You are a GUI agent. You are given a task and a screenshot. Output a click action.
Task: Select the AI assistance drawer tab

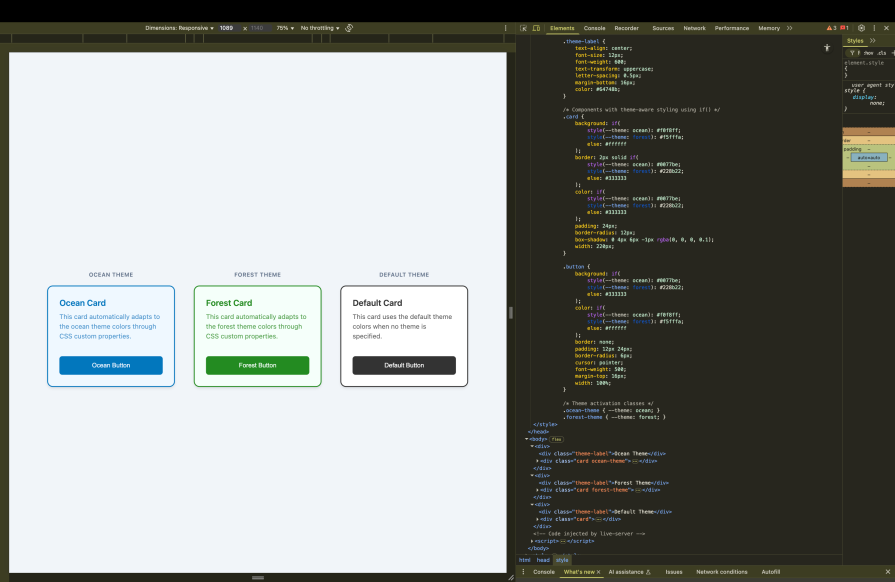(x=626, y=571)
